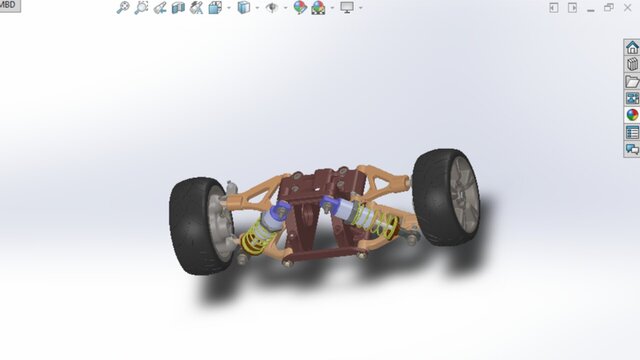This screenshot has width=640, height=360.
Task: Open the SOLIDWORKS Forum chat tab
Action: (632, 149)
